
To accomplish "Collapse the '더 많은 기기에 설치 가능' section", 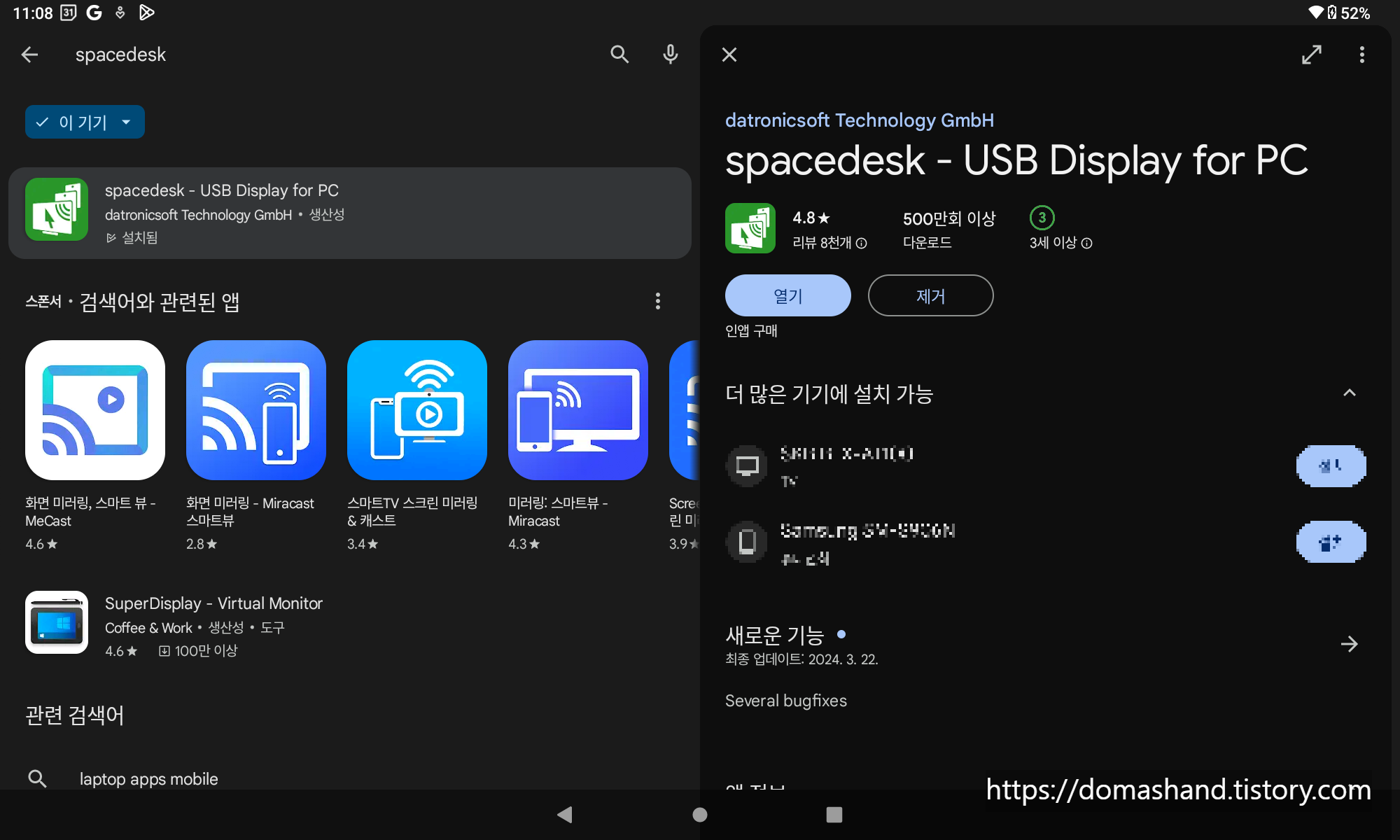I will tap(1349, 393).
